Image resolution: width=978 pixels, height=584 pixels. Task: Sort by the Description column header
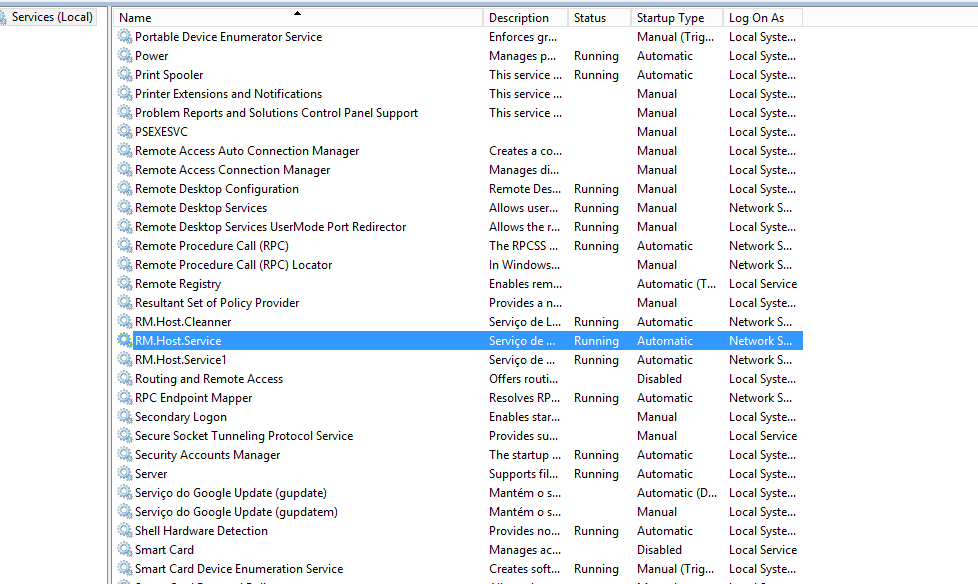525,17
